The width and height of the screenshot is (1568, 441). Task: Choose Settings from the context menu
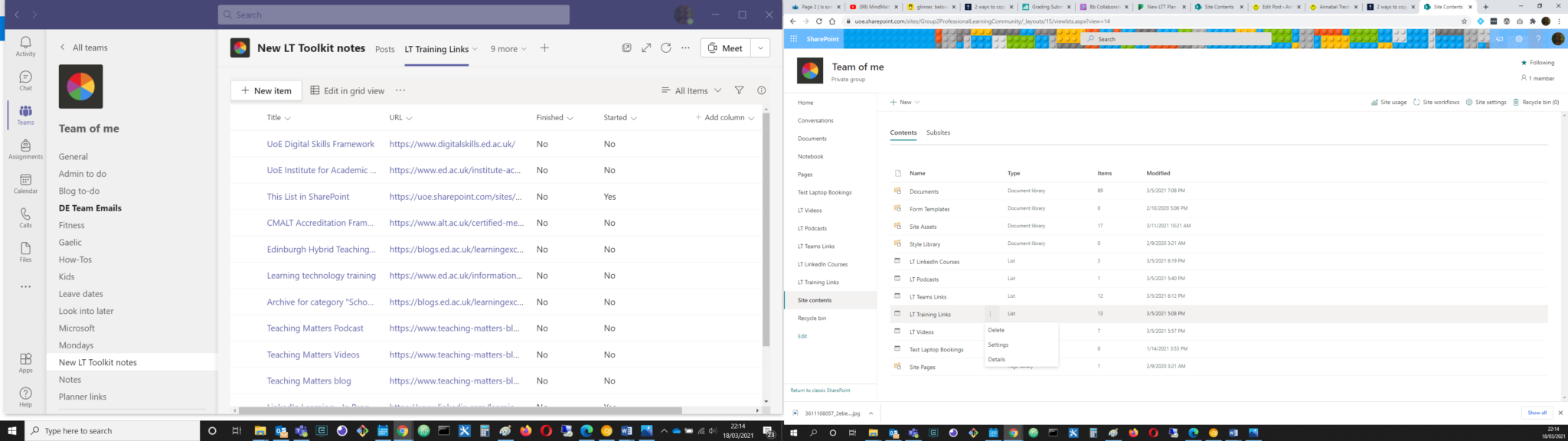pos(998,345)
